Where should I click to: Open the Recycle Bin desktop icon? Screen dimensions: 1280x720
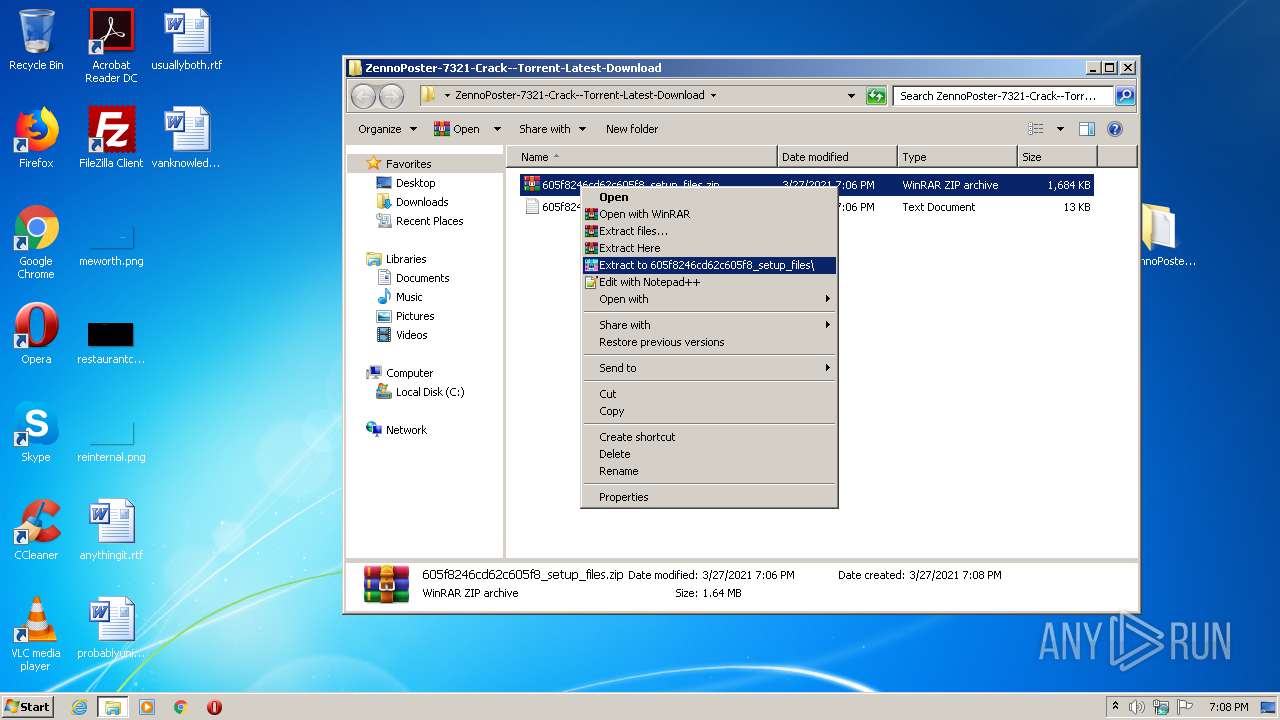point(36,40)
